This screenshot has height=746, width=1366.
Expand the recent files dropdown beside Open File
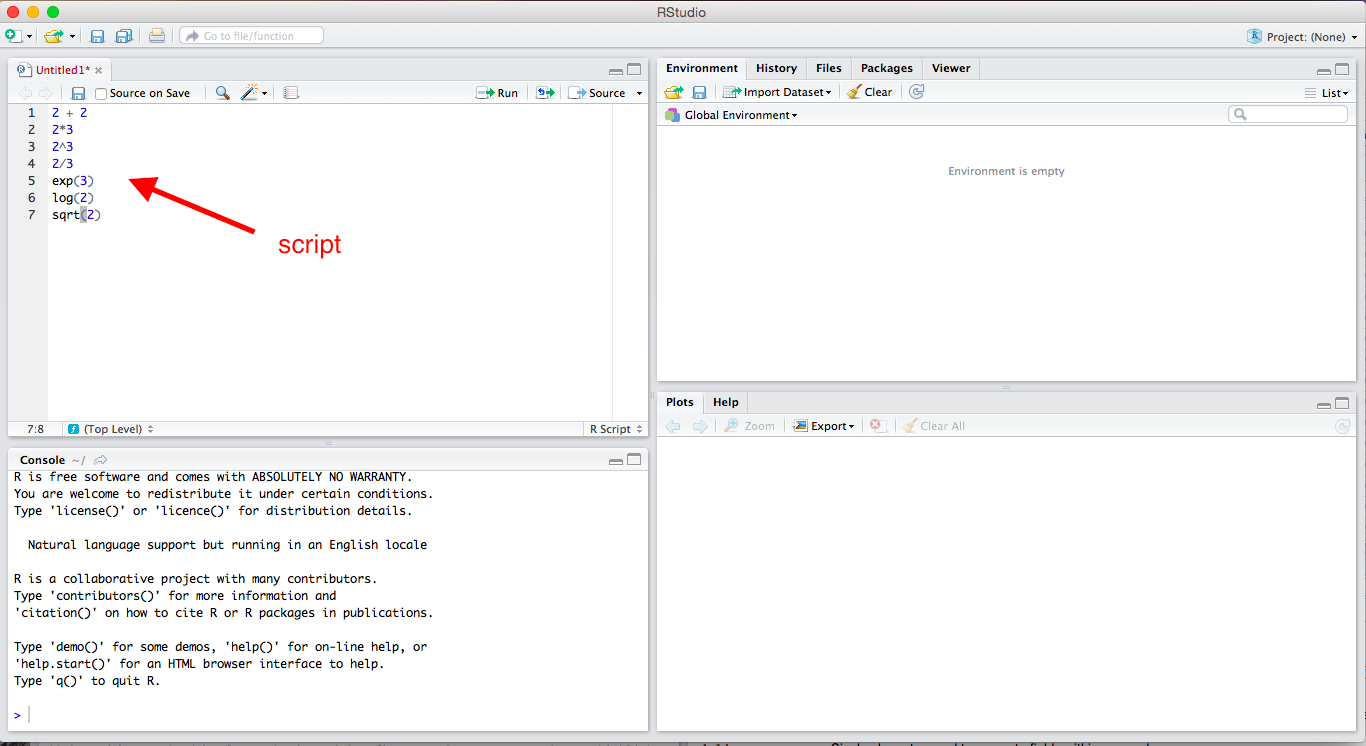pyautogui.click(x=73, y=36)
